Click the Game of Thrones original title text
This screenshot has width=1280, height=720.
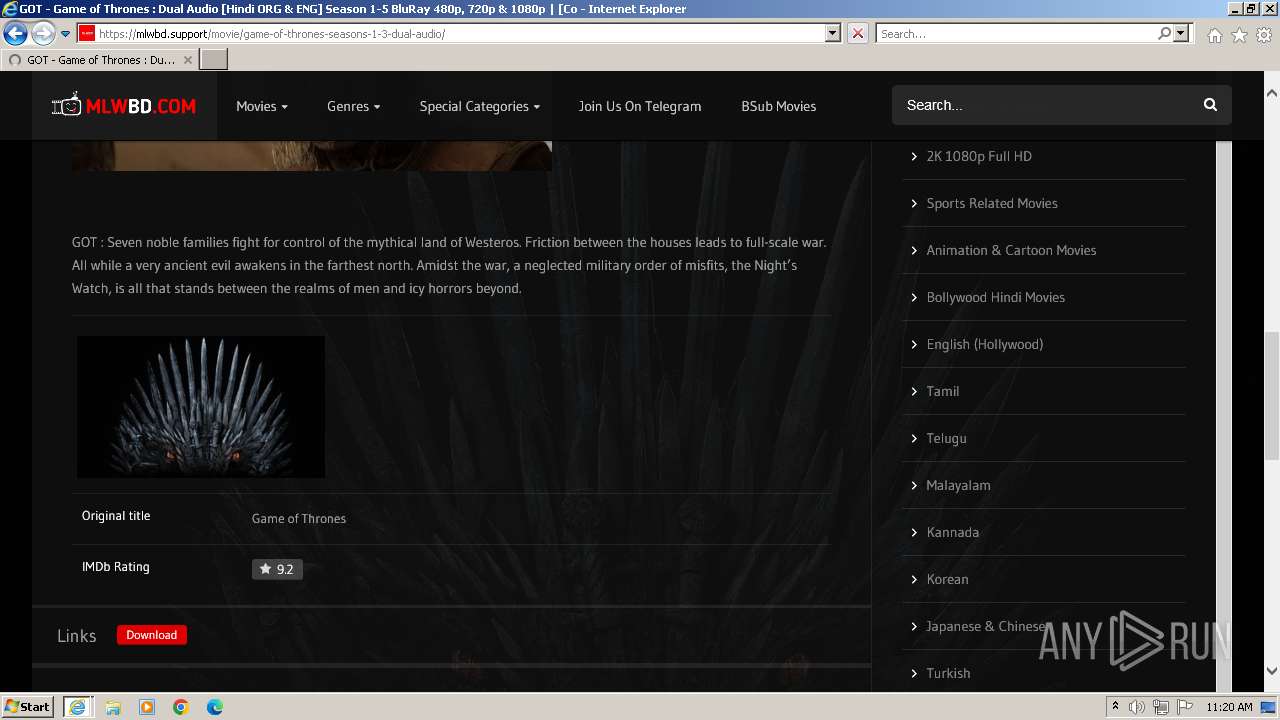click(299, 518)
